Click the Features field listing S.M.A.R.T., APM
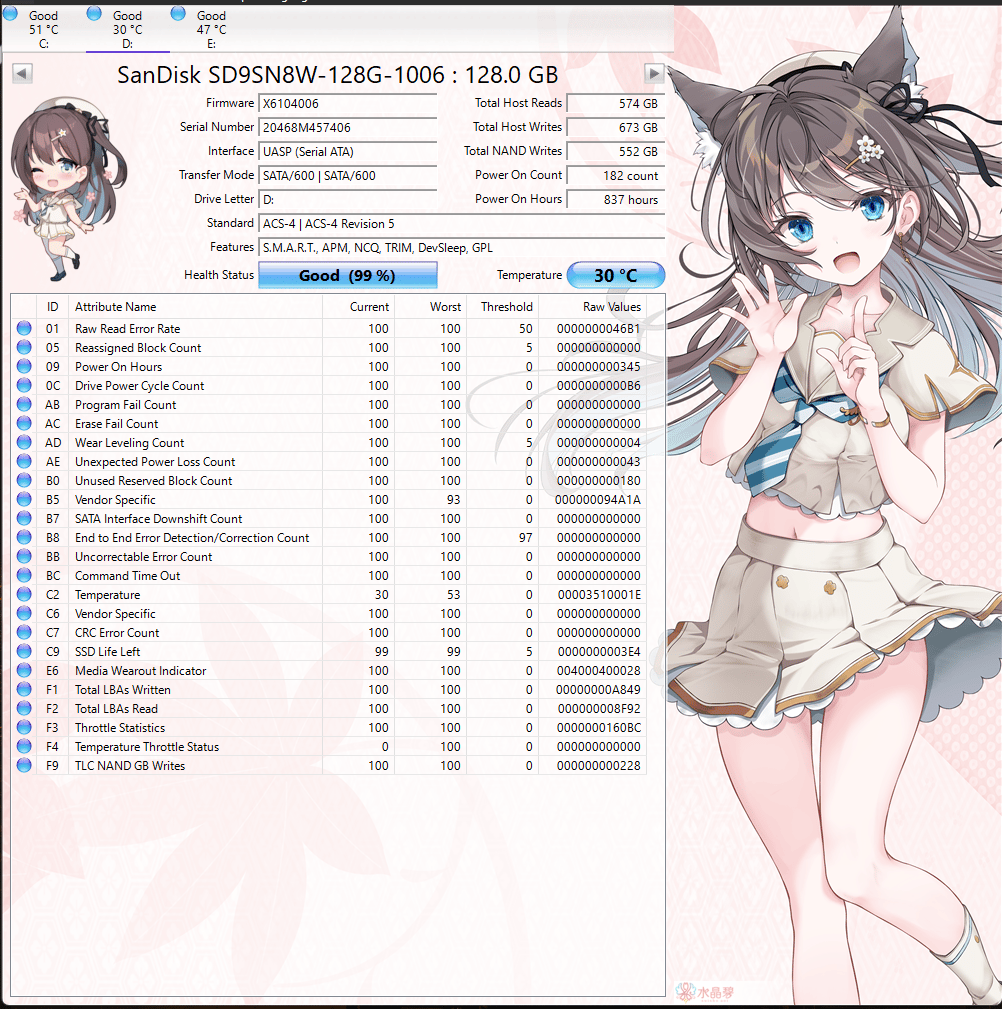 pos(461,248)
